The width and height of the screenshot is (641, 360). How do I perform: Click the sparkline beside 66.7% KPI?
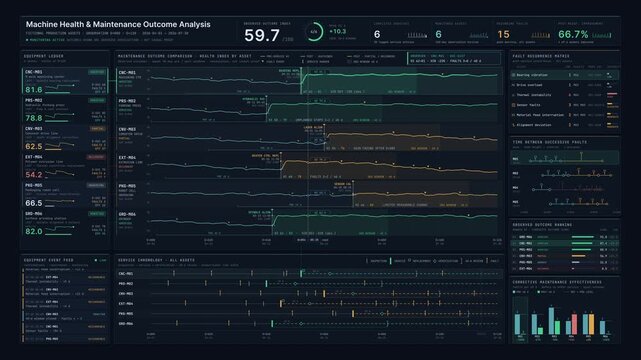pos(601,36)
